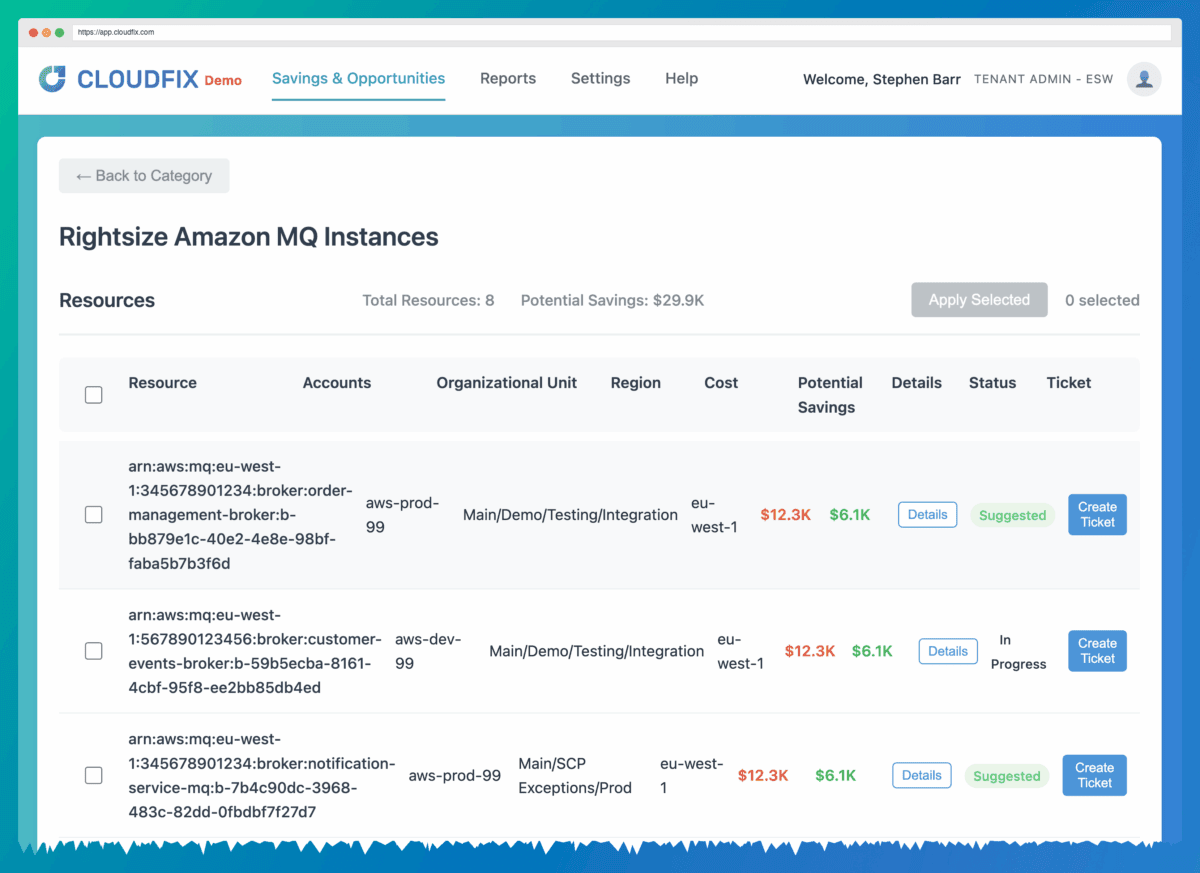Screen dimensions: 1200x873
Task: Switch to the Reports tab
Action: [x=508, y=78]
